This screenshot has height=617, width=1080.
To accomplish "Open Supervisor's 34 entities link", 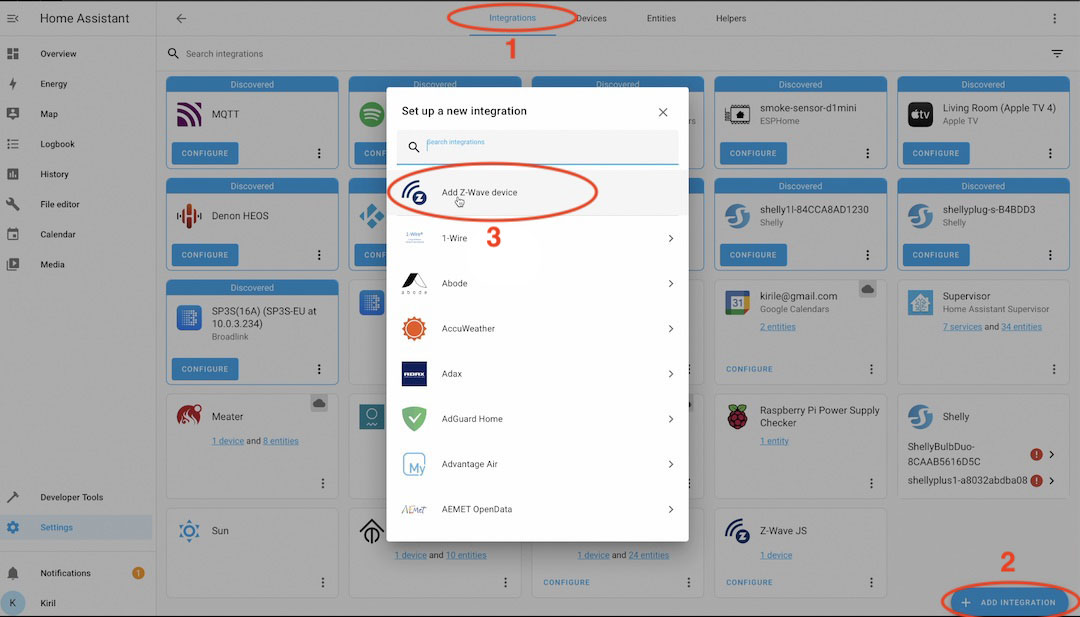I will 1021,327.
